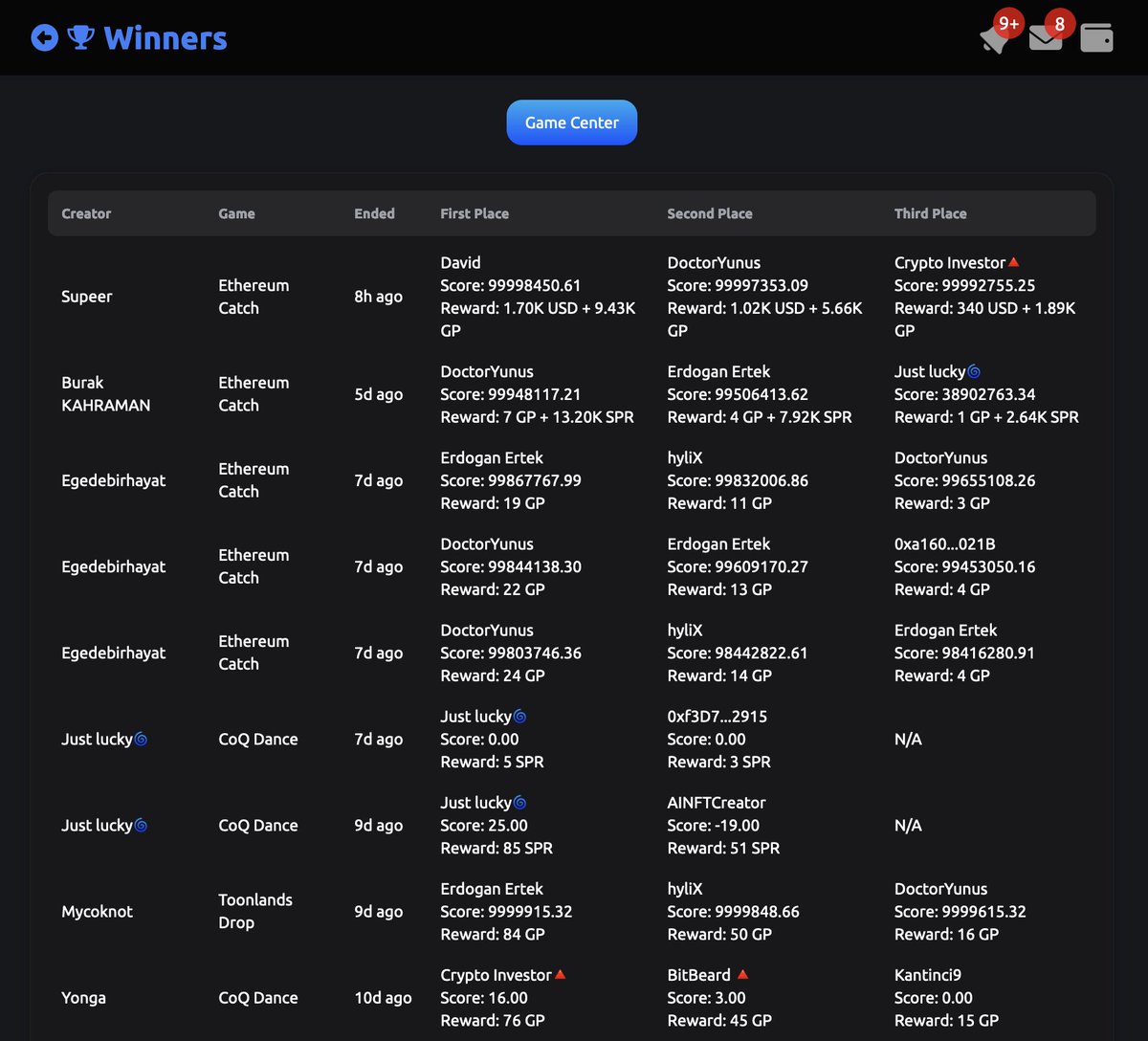
Task: Open the notifications bell icon
Action: pyautogui.click(x=995, y=38)
